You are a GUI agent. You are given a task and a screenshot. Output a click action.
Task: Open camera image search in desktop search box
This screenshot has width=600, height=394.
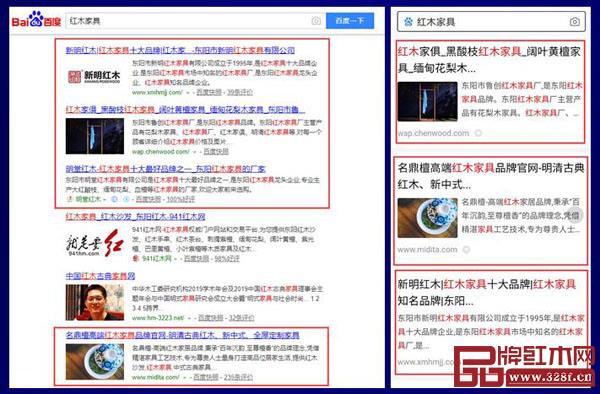[316, 21]
